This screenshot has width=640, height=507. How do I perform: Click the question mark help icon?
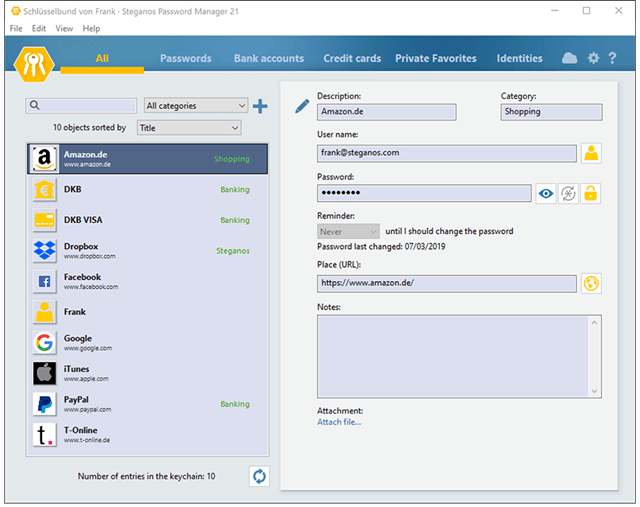(612, 58)
